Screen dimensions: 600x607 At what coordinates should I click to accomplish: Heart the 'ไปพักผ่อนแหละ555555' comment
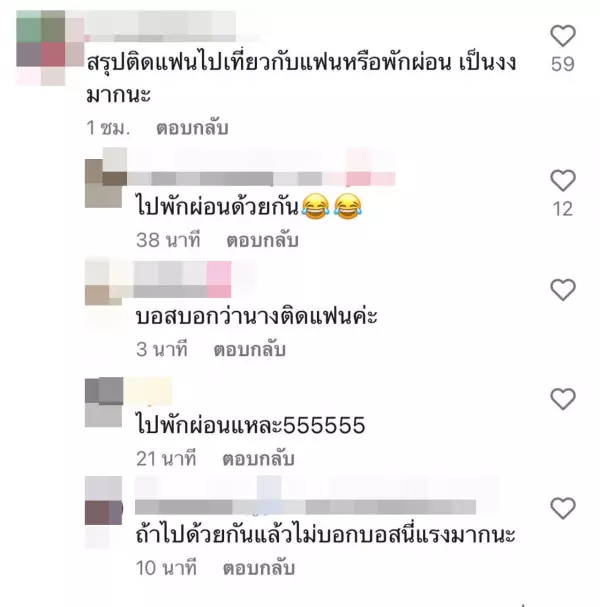click(562, 399)
